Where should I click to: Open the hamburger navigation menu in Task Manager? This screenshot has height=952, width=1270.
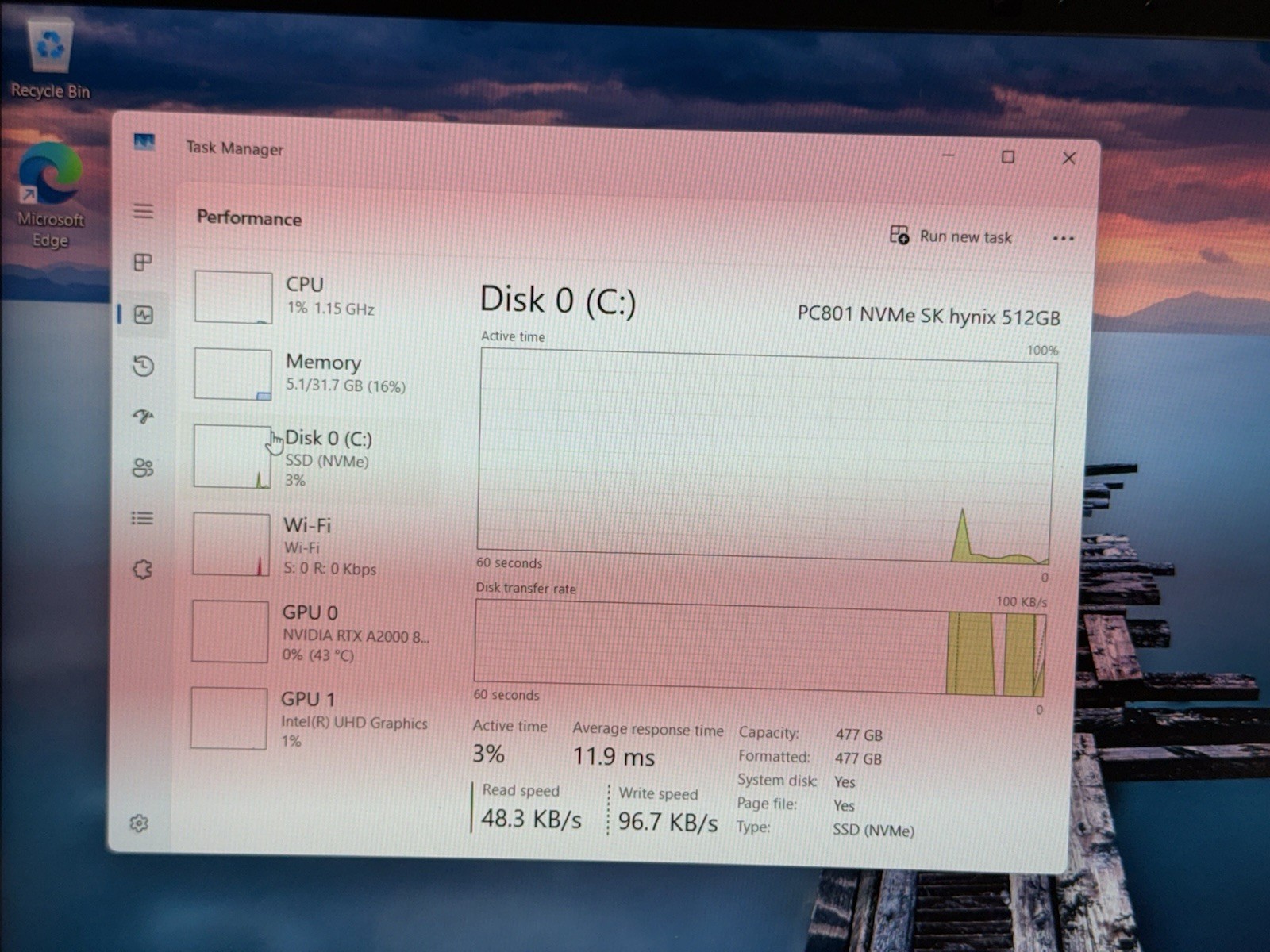pos(144,211)
